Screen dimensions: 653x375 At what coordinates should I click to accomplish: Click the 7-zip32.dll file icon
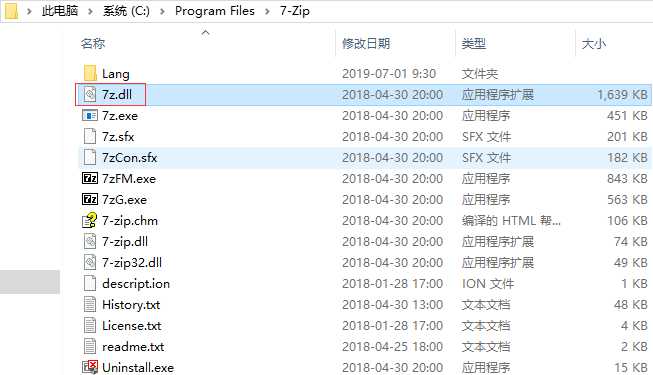(x=90, y=262)
